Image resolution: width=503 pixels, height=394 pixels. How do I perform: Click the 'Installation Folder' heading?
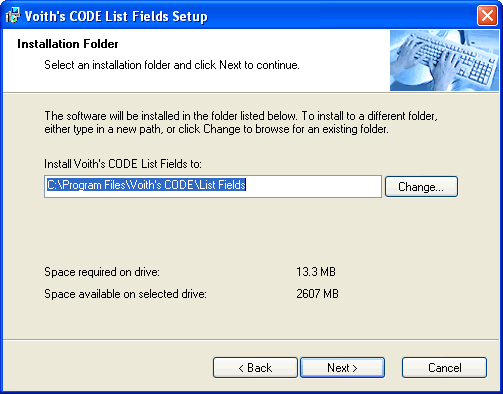(68, 44)
